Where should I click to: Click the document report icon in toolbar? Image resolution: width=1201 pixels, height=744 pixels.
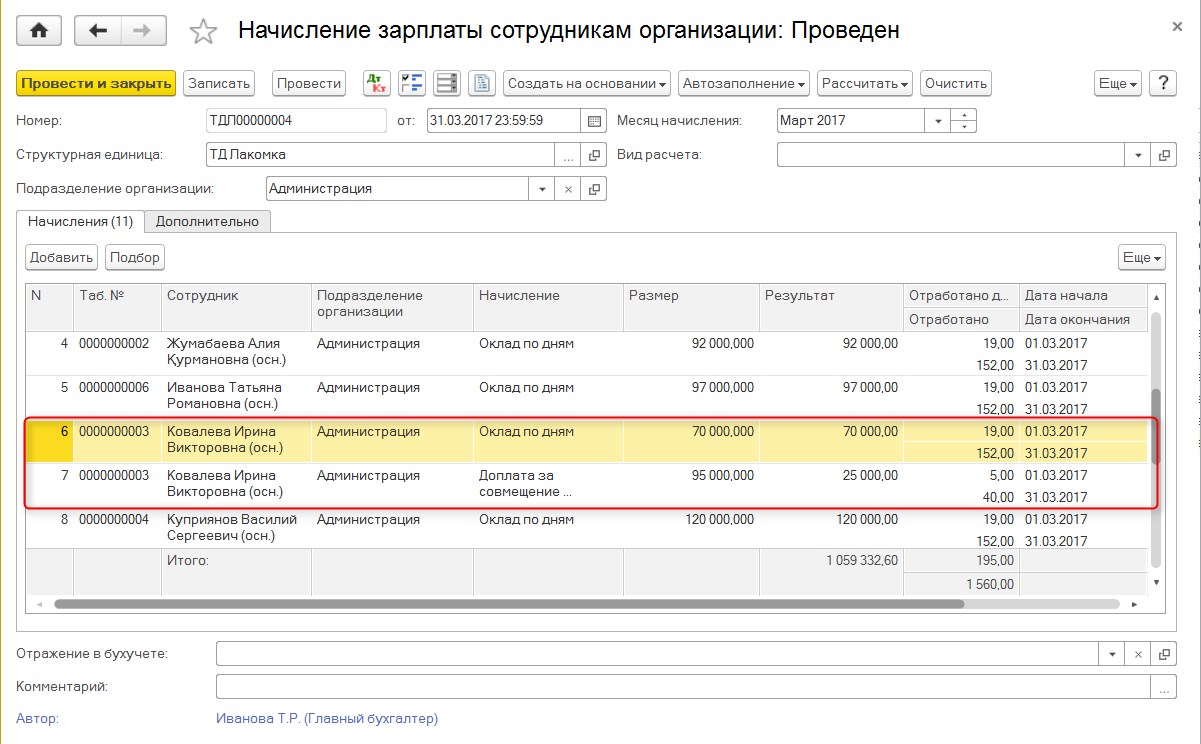[482, 83]
